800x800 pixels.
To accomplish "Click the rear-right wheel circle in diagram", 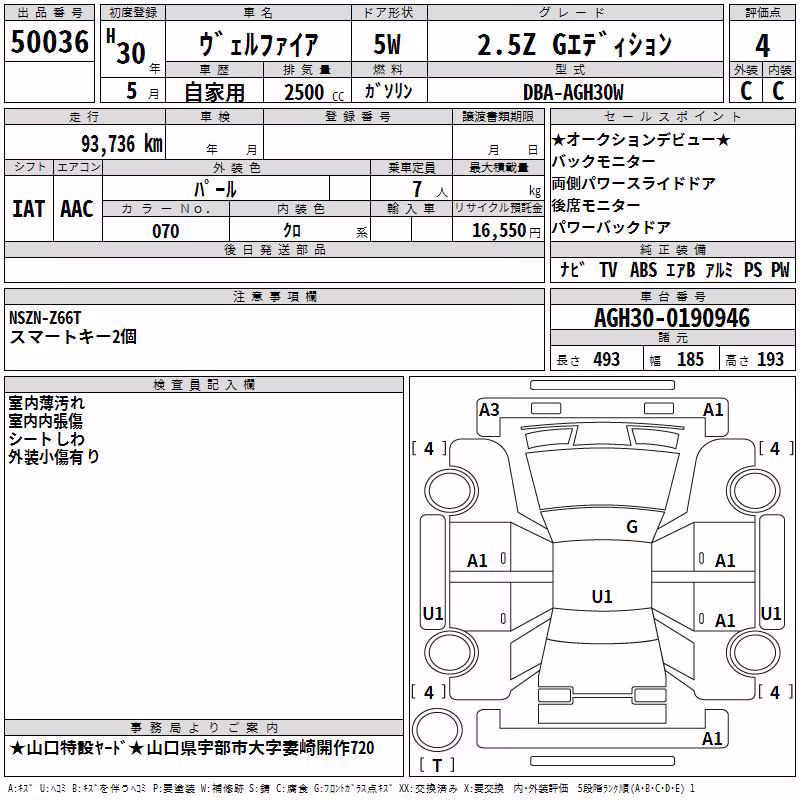I will click(753, 653).
